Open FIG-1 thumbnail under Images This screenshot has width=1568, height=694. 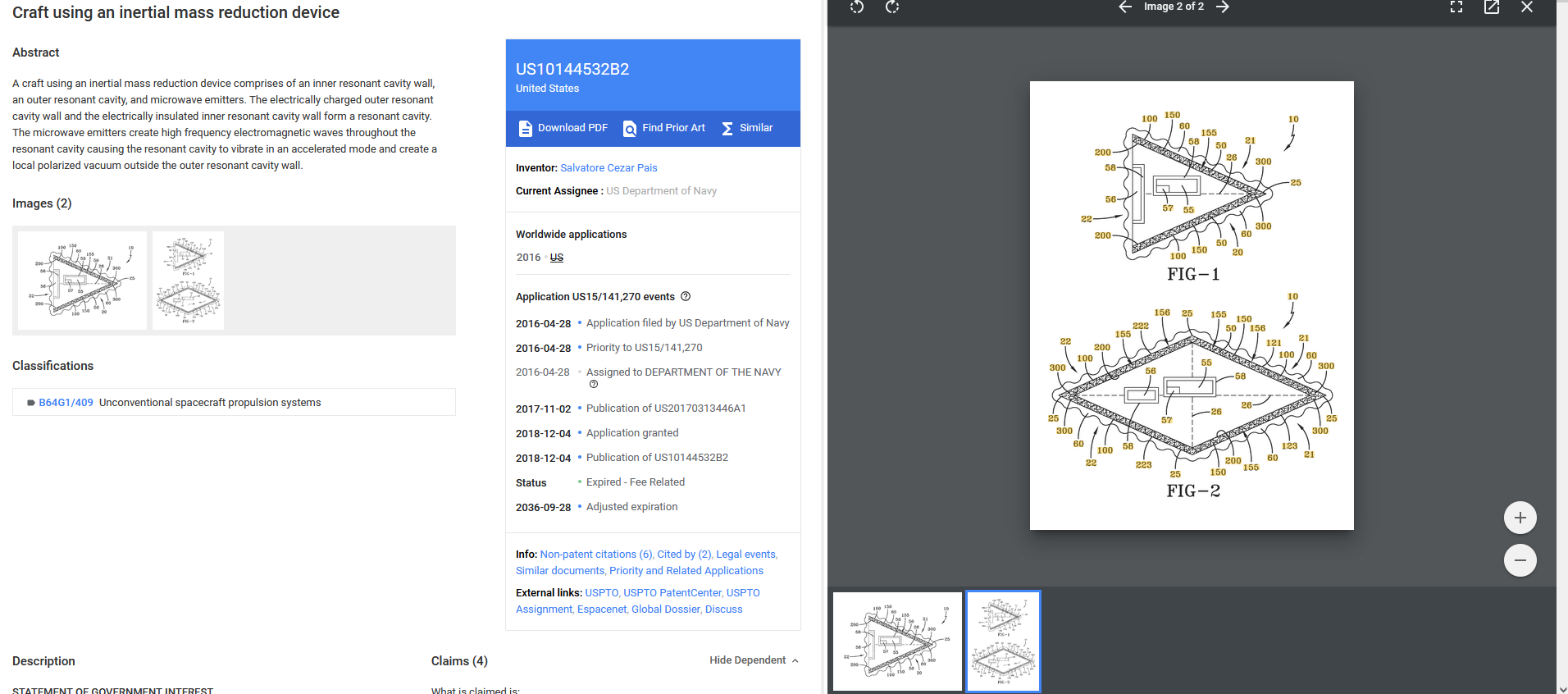pos(82,281)
